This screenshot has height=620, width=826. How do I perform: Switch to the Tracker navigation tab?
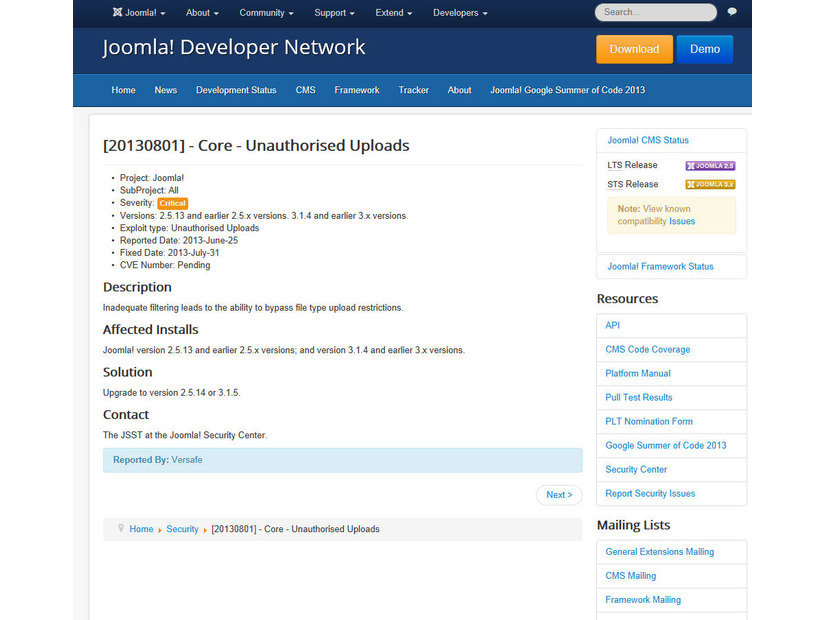click(413, 90)
